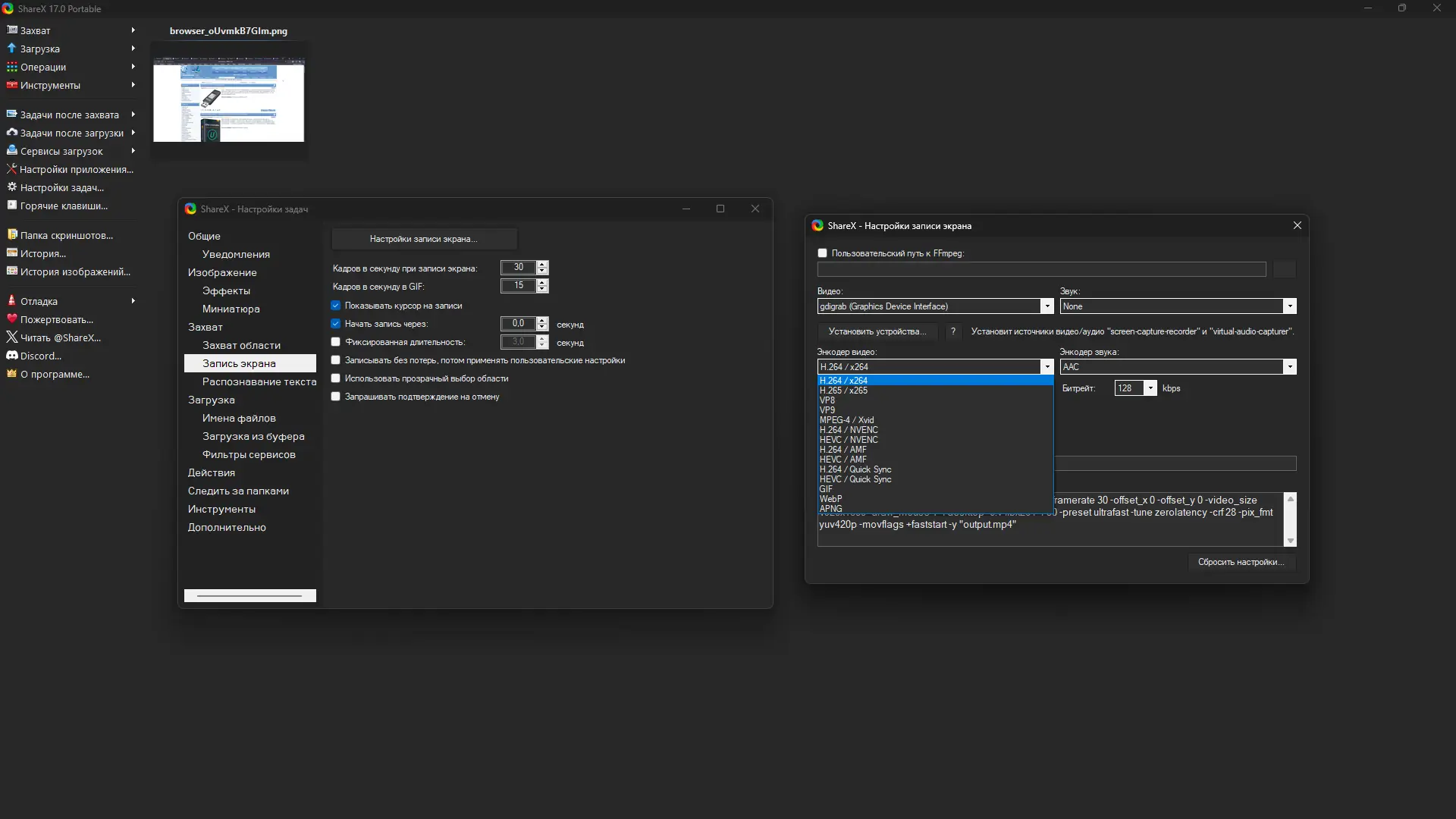
Task: Uncheck Показывать курсор на записи
Action: (x=336, y=306)
